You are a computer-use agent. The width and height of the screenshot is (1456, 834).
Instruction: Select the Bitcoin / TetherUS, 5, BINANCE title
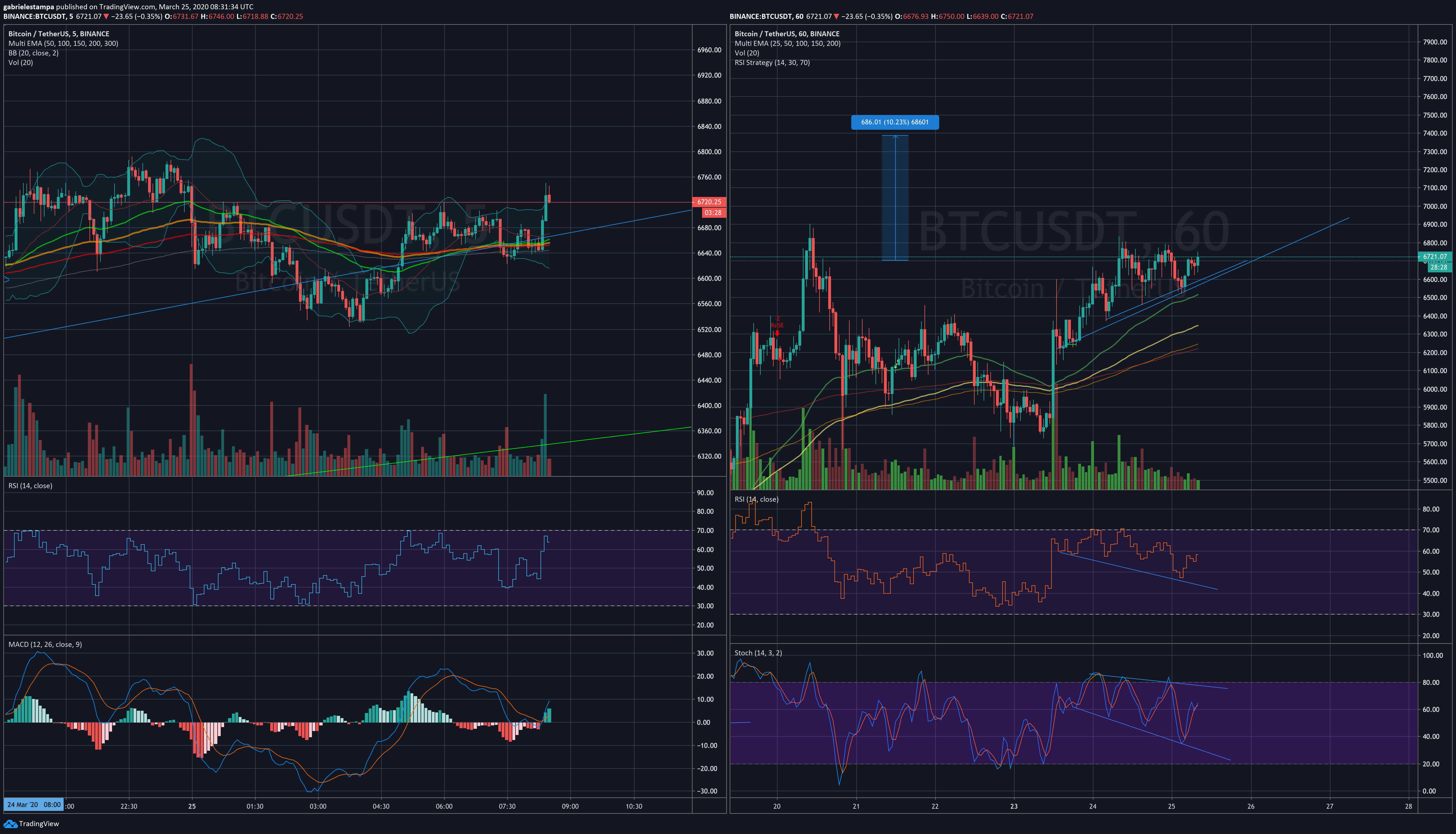(59, 34)
